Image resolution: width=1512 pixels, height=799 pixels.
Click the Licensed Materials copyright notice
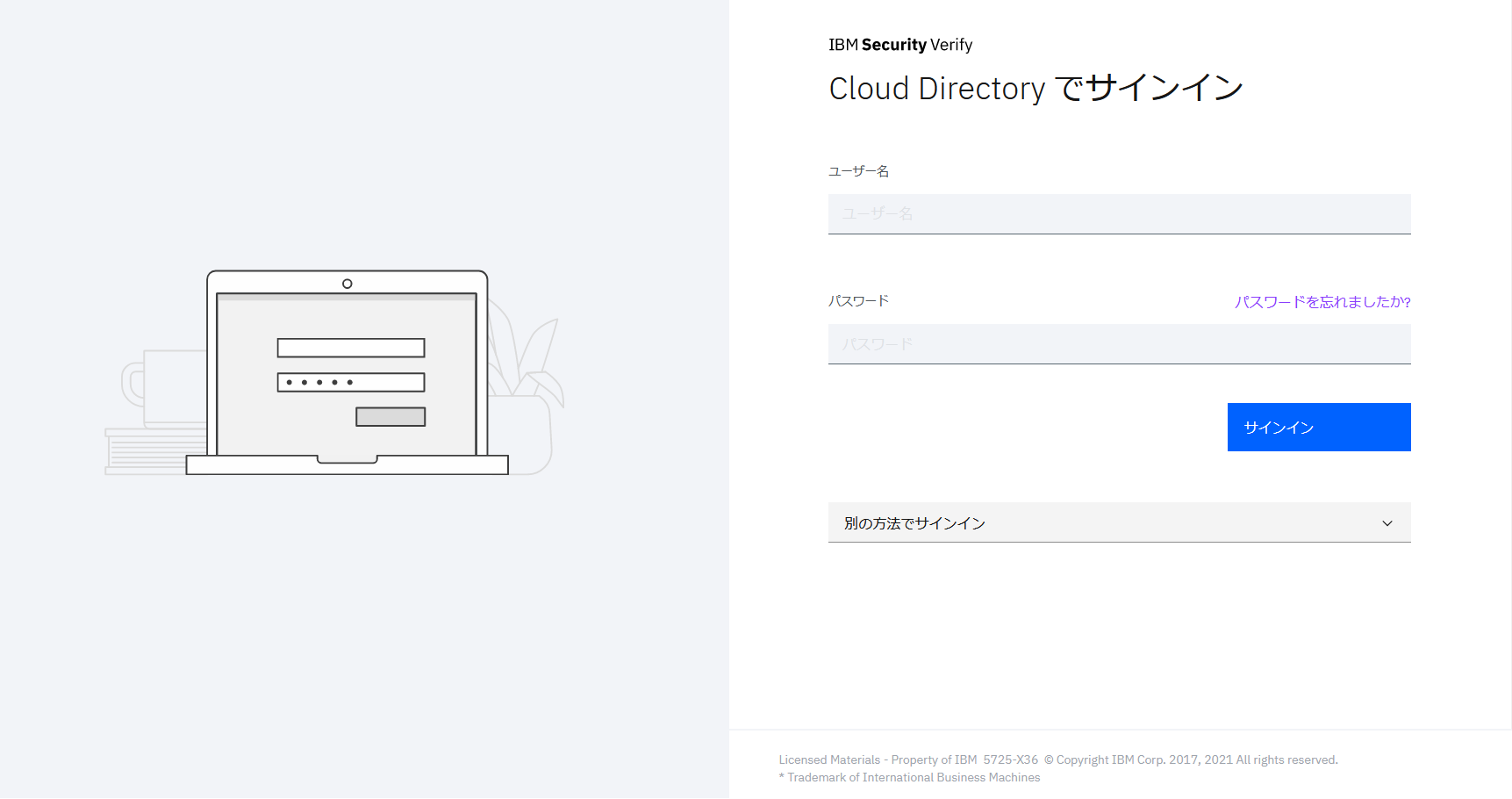[x=1058, y=760]
